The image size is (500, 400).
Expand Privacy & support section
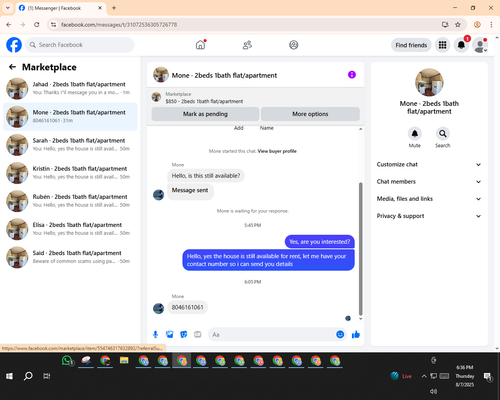[x=429, y=216]
